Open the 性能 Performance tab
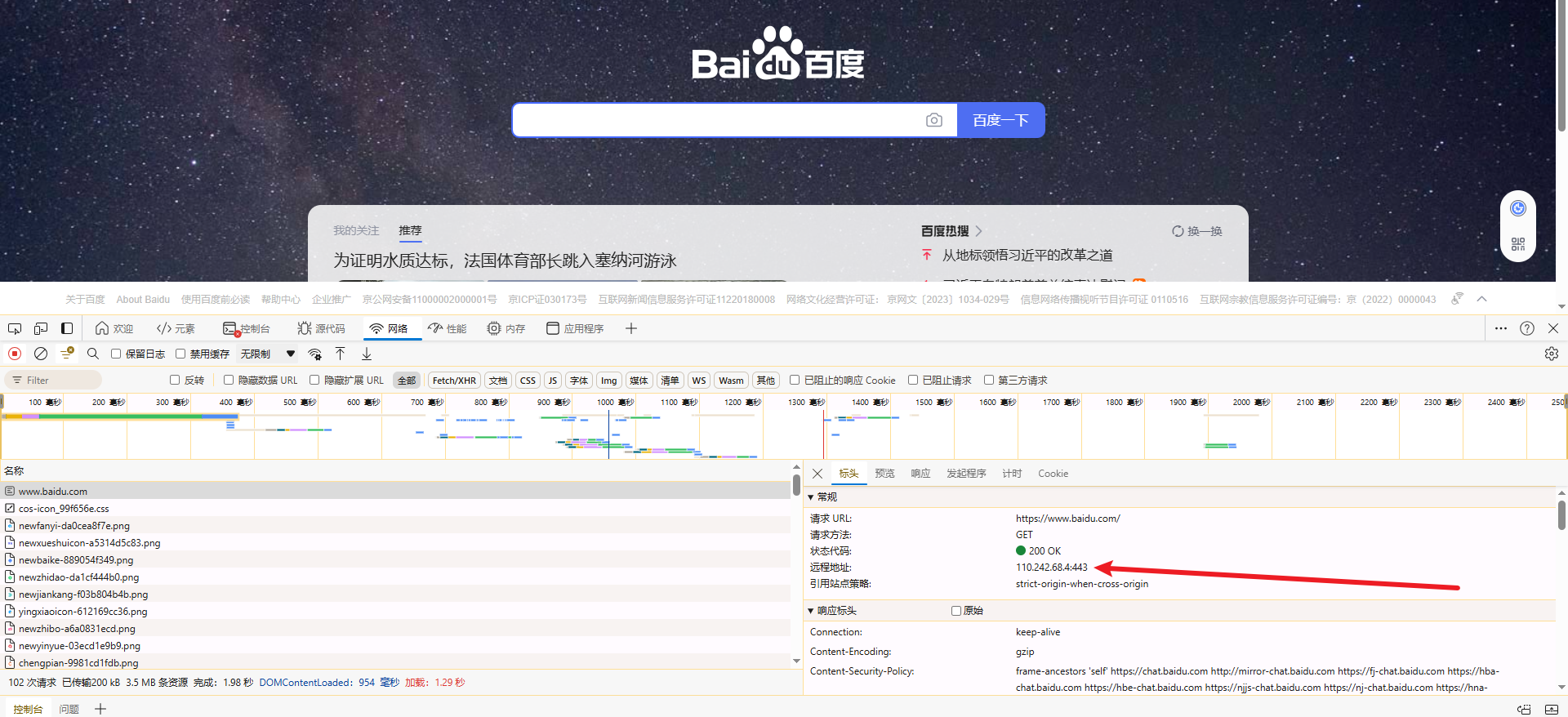Image resolution: width=1568 pixels, height=717 pixels. coord(448,328)
